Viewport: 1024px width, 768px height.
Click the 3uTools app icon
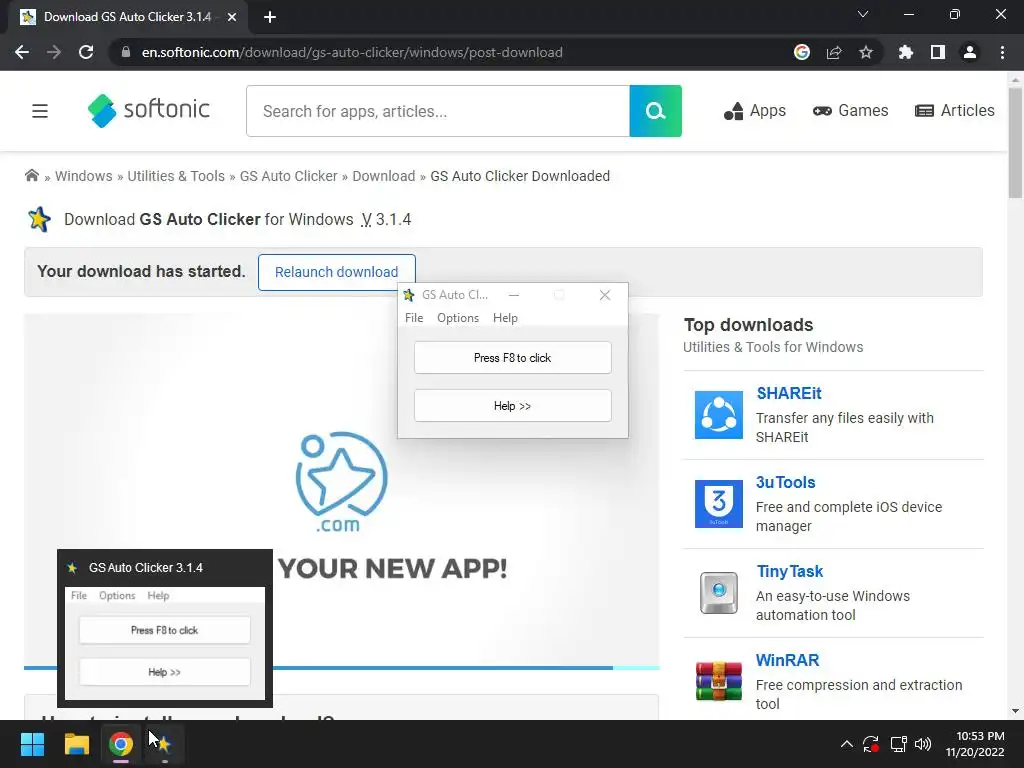point(718,504)
